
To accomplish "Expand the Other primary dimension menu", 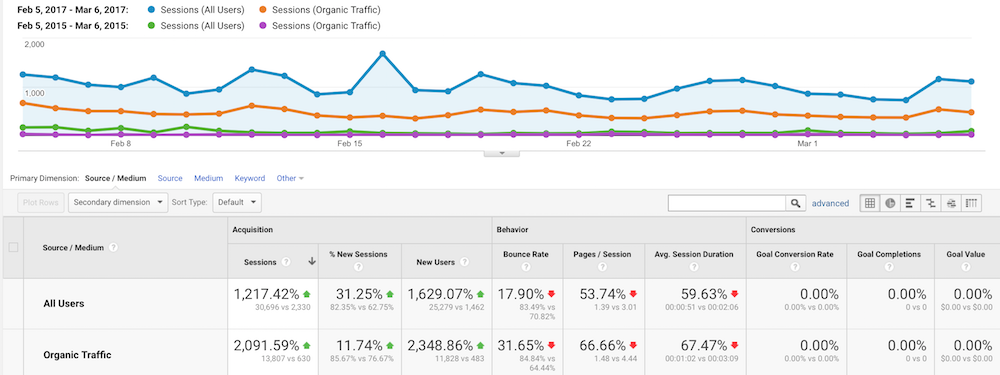I will [290, 179].
